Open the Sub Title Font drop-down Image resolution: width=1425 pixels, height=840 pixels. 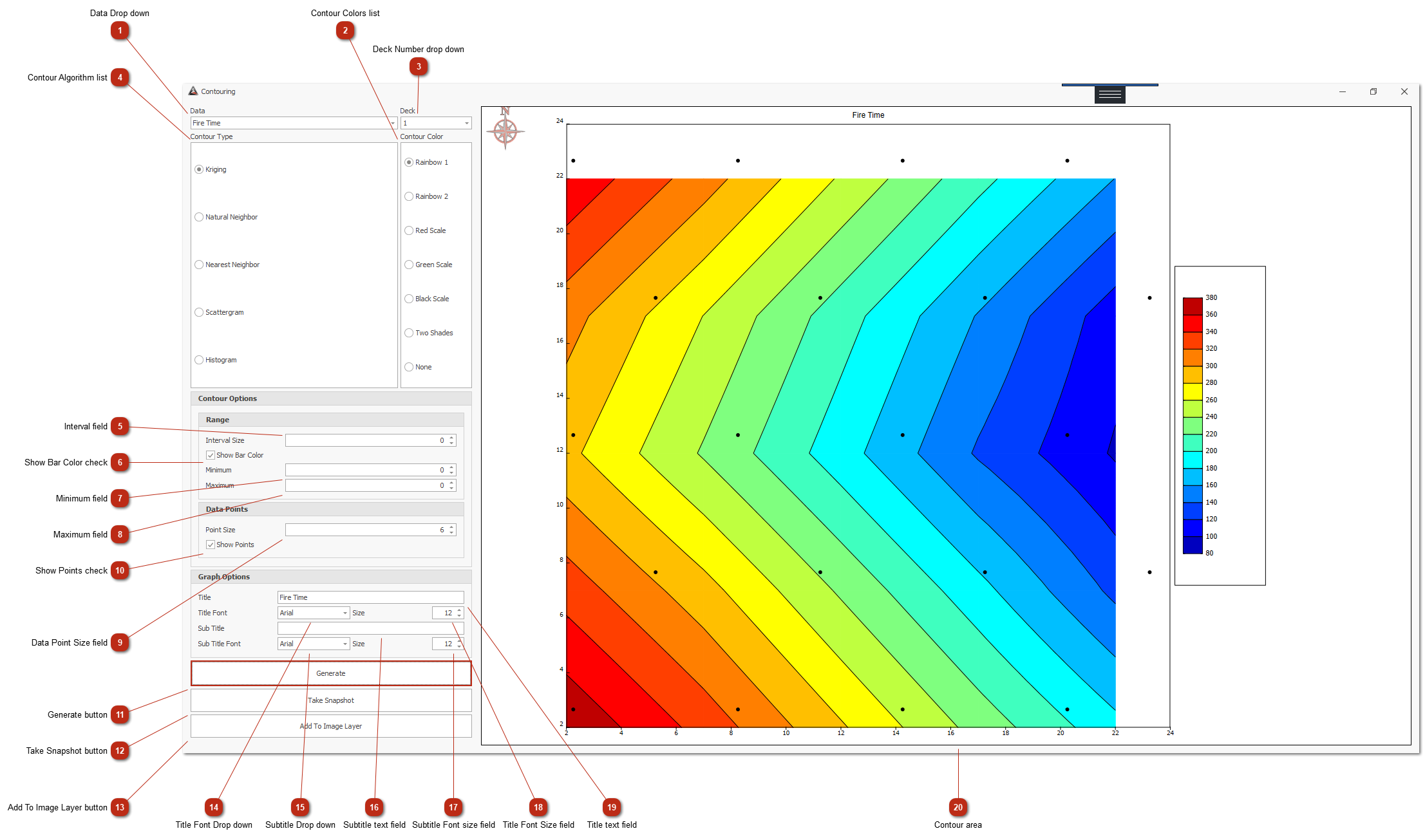click(x=345, y=644)
